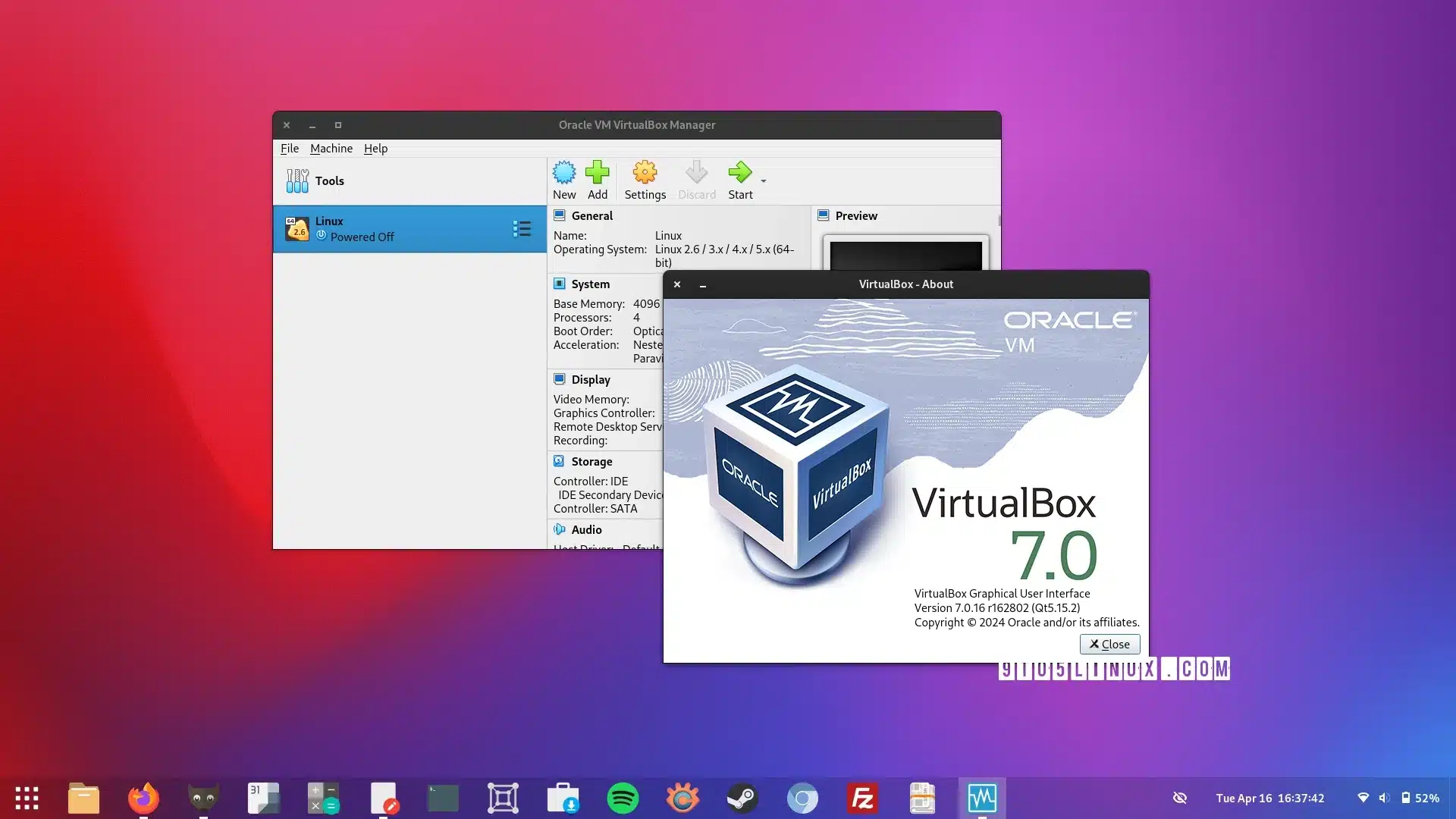Close the VirtualBox About dialog
The image size is (1456, 819).
pyautogui.click(x=1109, y=643)
